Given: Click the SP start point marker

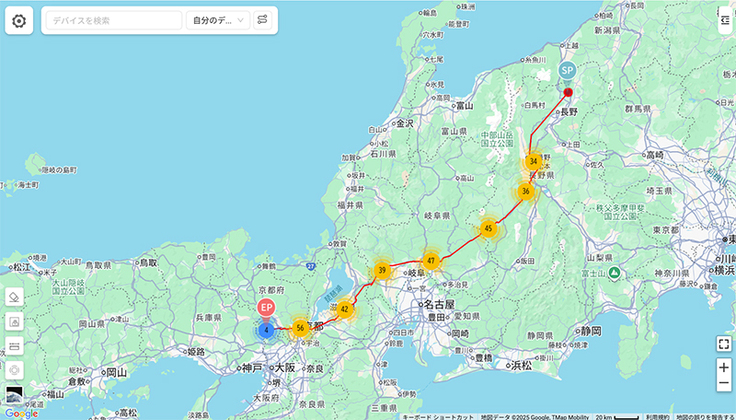Looking at the screenshot, I should pos(567,71).
